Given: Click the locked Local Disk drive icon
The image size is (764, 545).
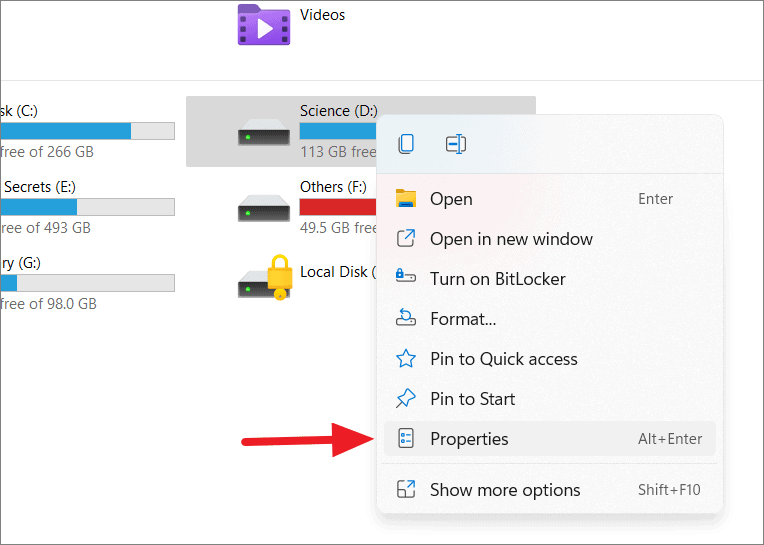Looking at the screenshot, I should pos(264,280).
